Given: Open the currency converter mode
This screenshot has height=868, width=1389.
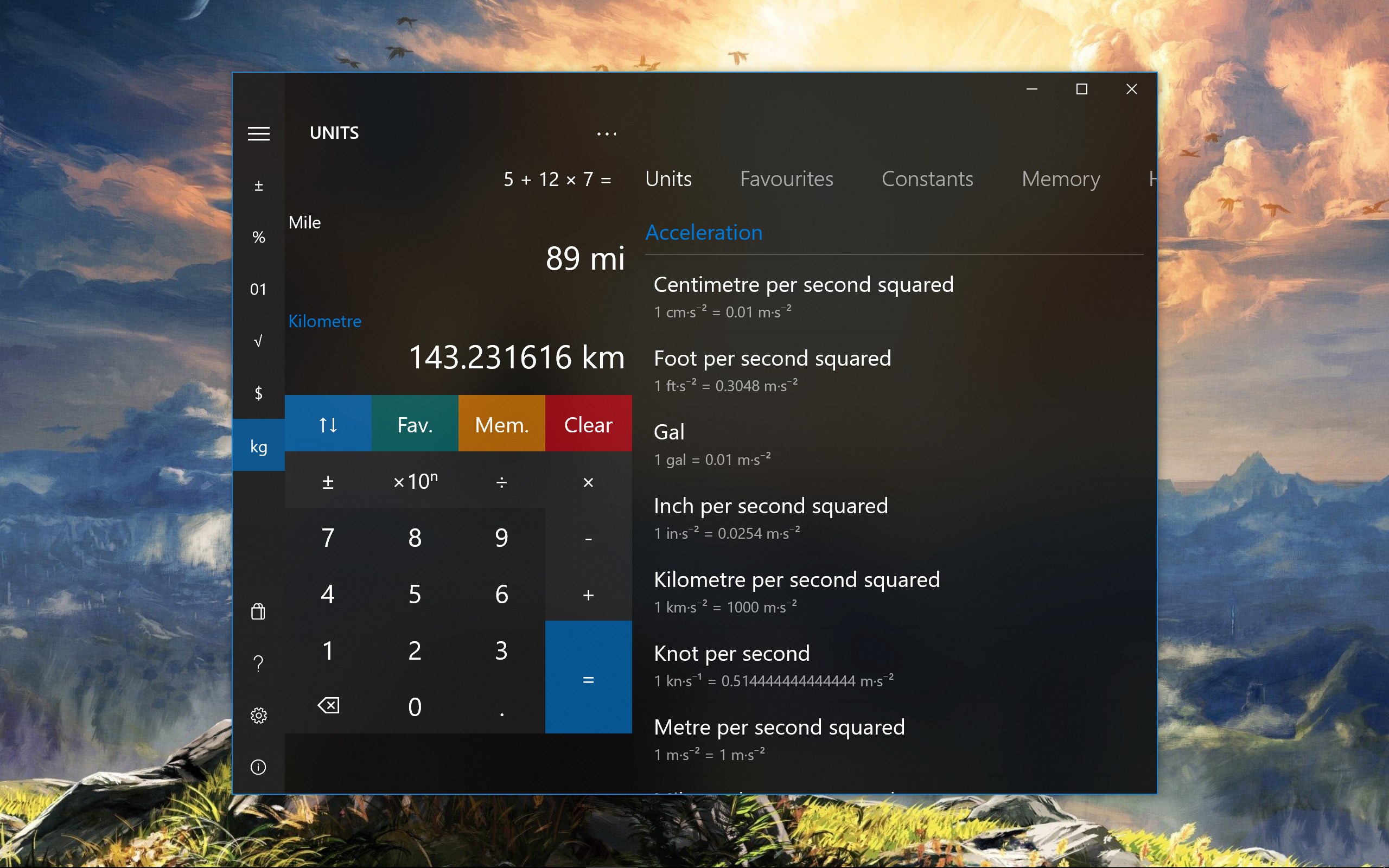Looking at the screenshot, I should tap(258, 393).
